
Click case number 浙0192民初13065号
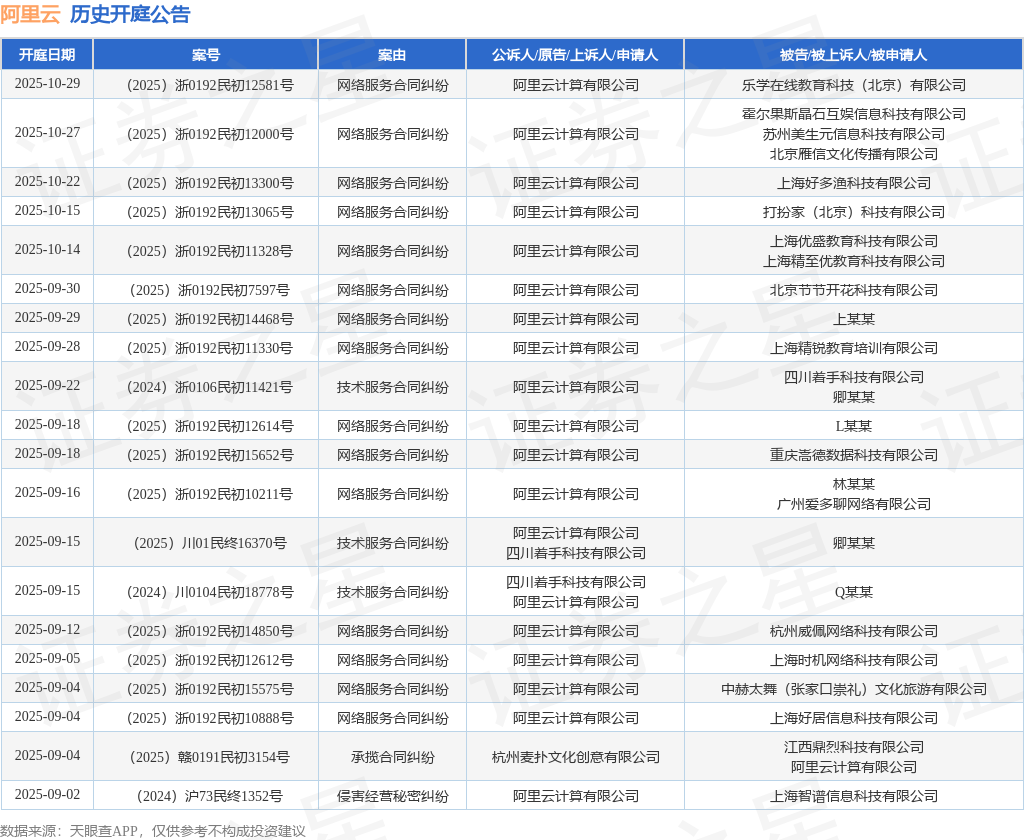click(x=210, y=212)
